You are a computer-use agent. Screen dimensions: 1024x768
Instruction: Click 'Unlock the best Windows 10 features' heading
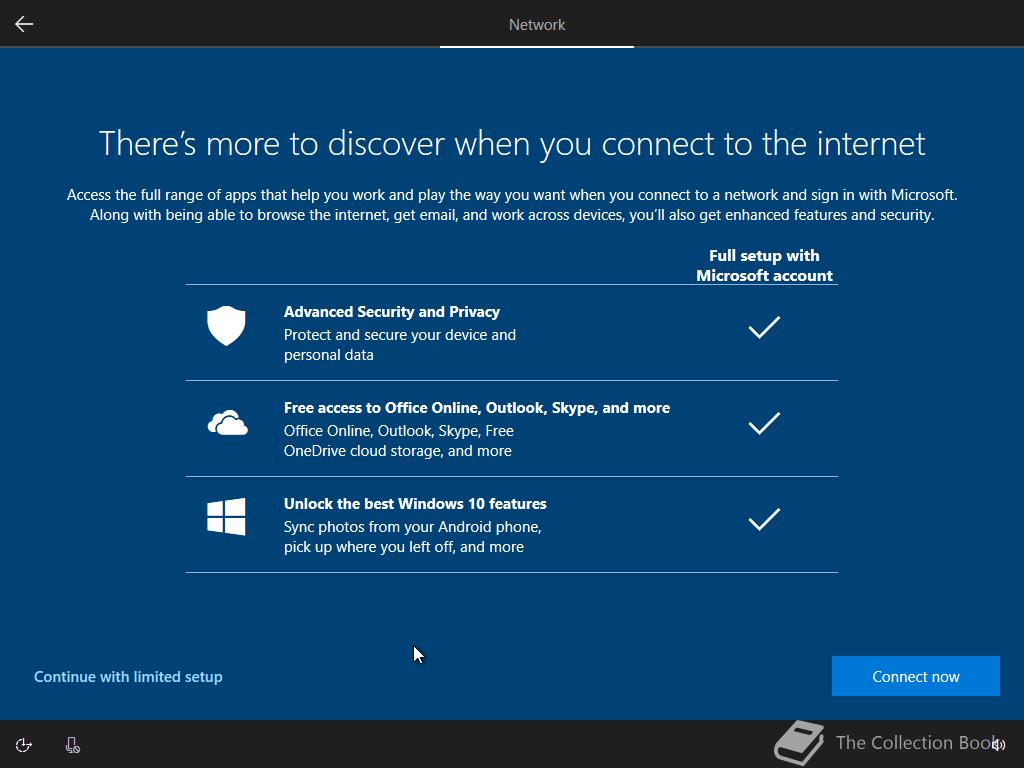point(415,504)
